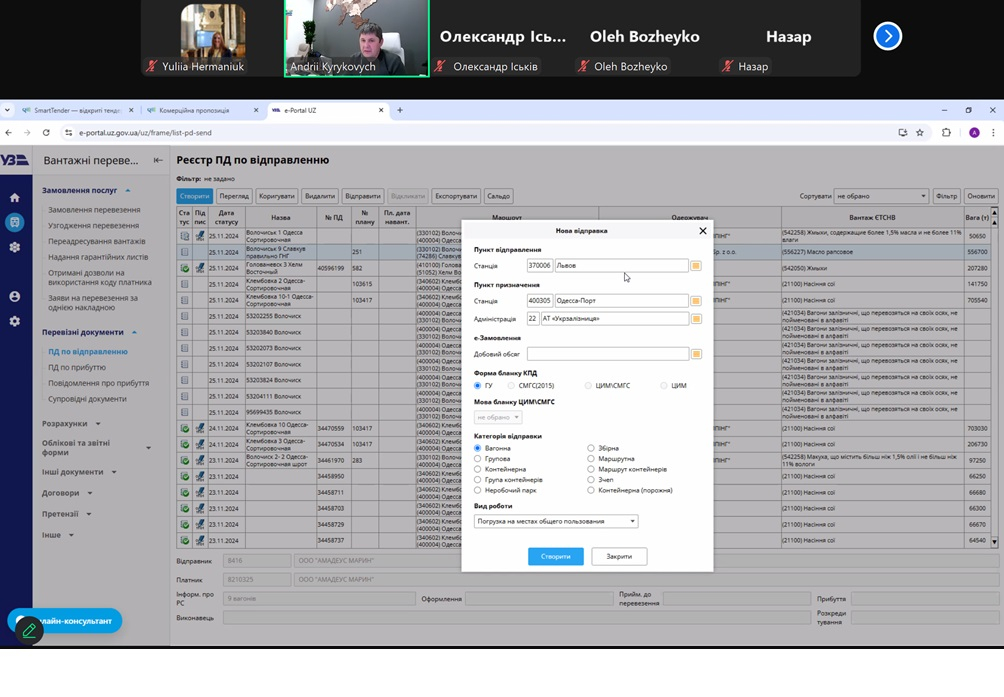Select the СМГС(2015) form radio button
Screen dimensions: 1004x697
[x=511, y=385]
